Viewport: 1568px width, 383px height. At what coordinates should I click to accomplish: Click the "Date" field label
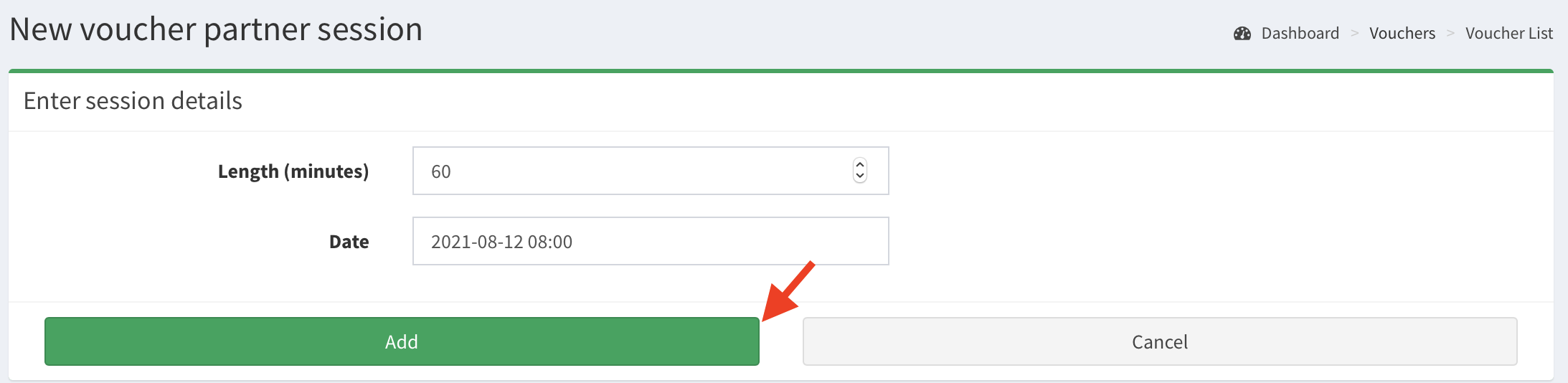point(349,242)
